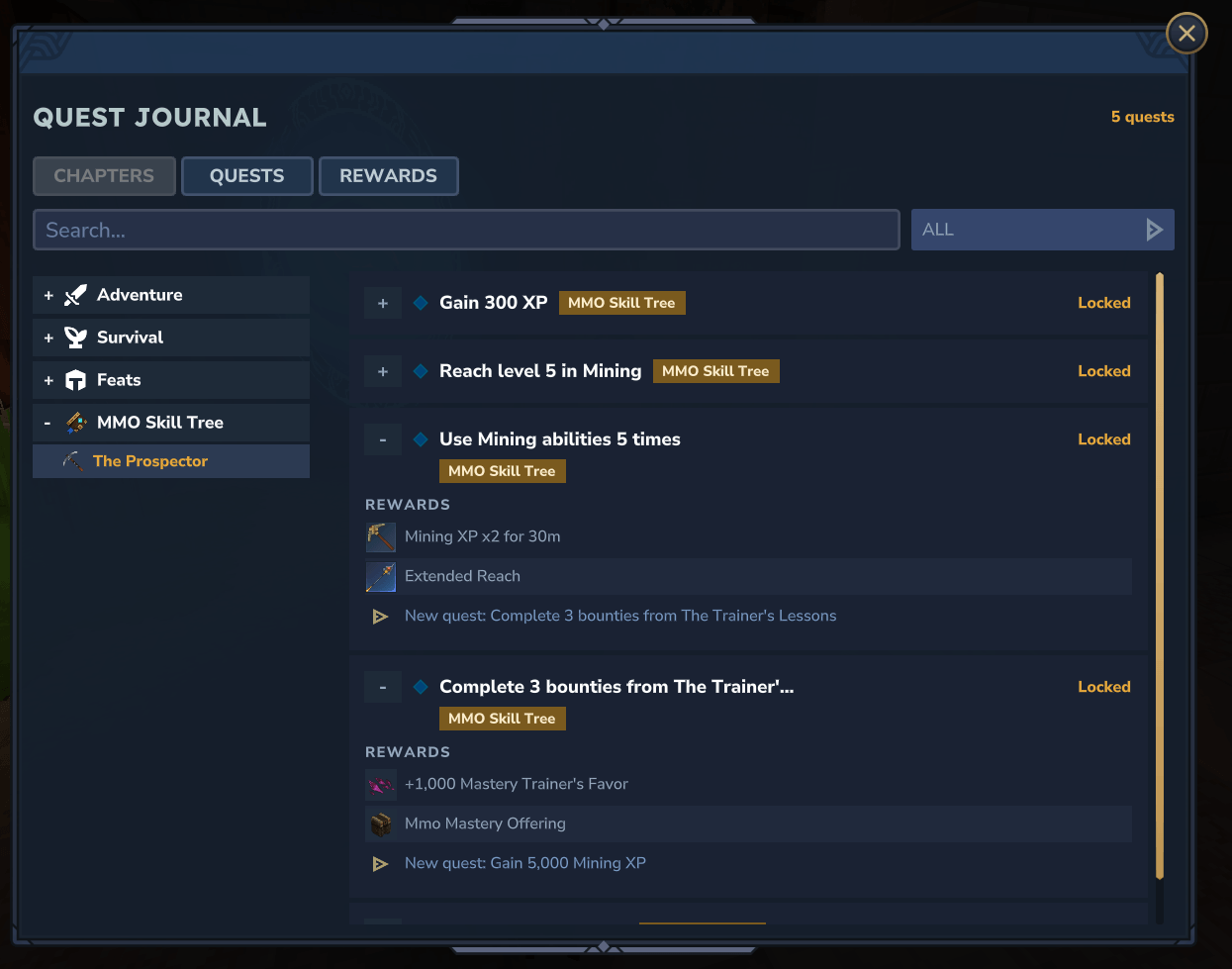The image size is (1232, 969).
Task: Click the Mastery Trainer's Favor reward icon
Action: tap(381, 784)
